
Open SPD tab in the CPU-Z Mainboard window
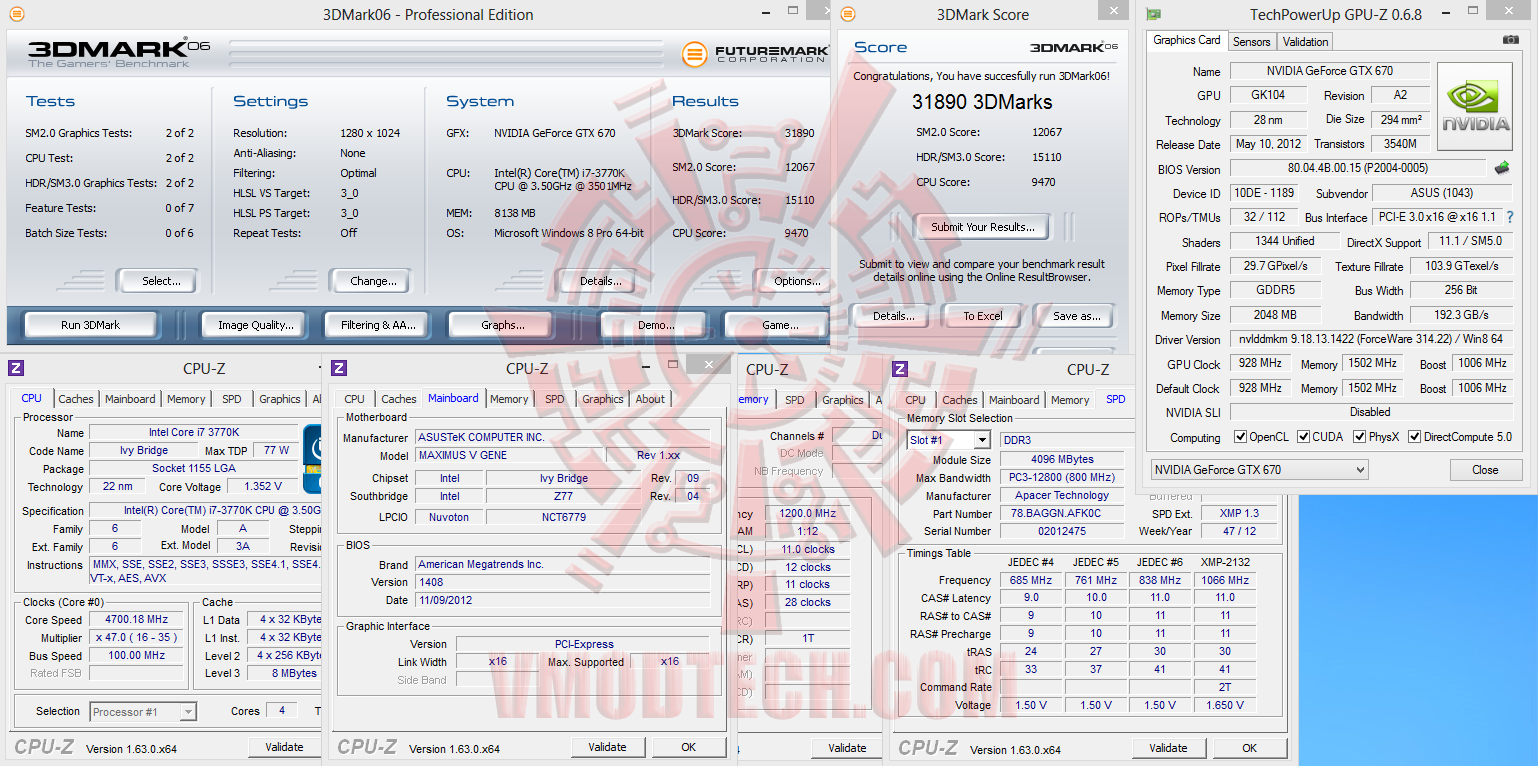pos(554,399)
